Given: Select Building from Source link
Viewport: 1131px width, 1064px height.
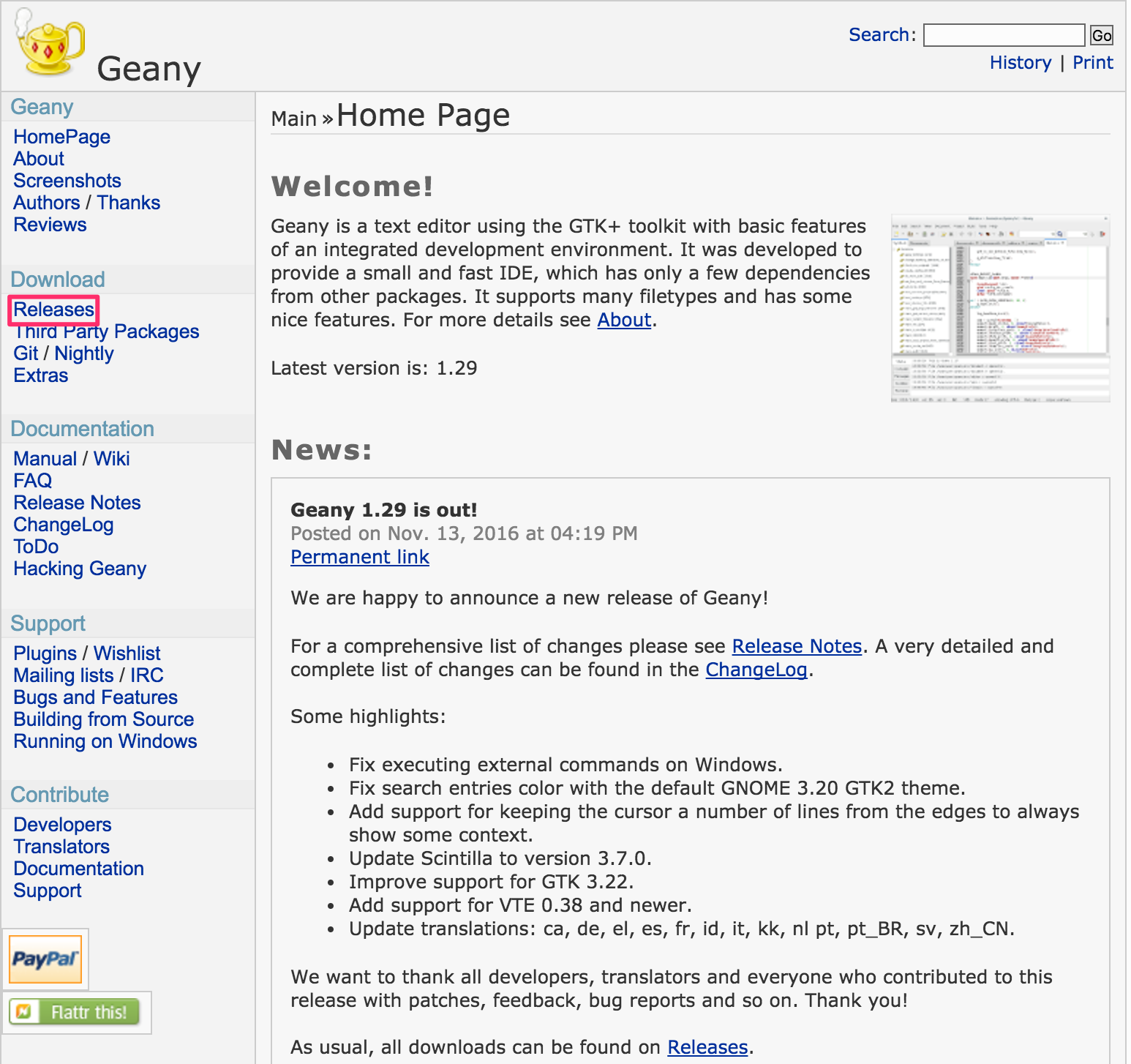Looking at the screenshot, I should (104, 719).
